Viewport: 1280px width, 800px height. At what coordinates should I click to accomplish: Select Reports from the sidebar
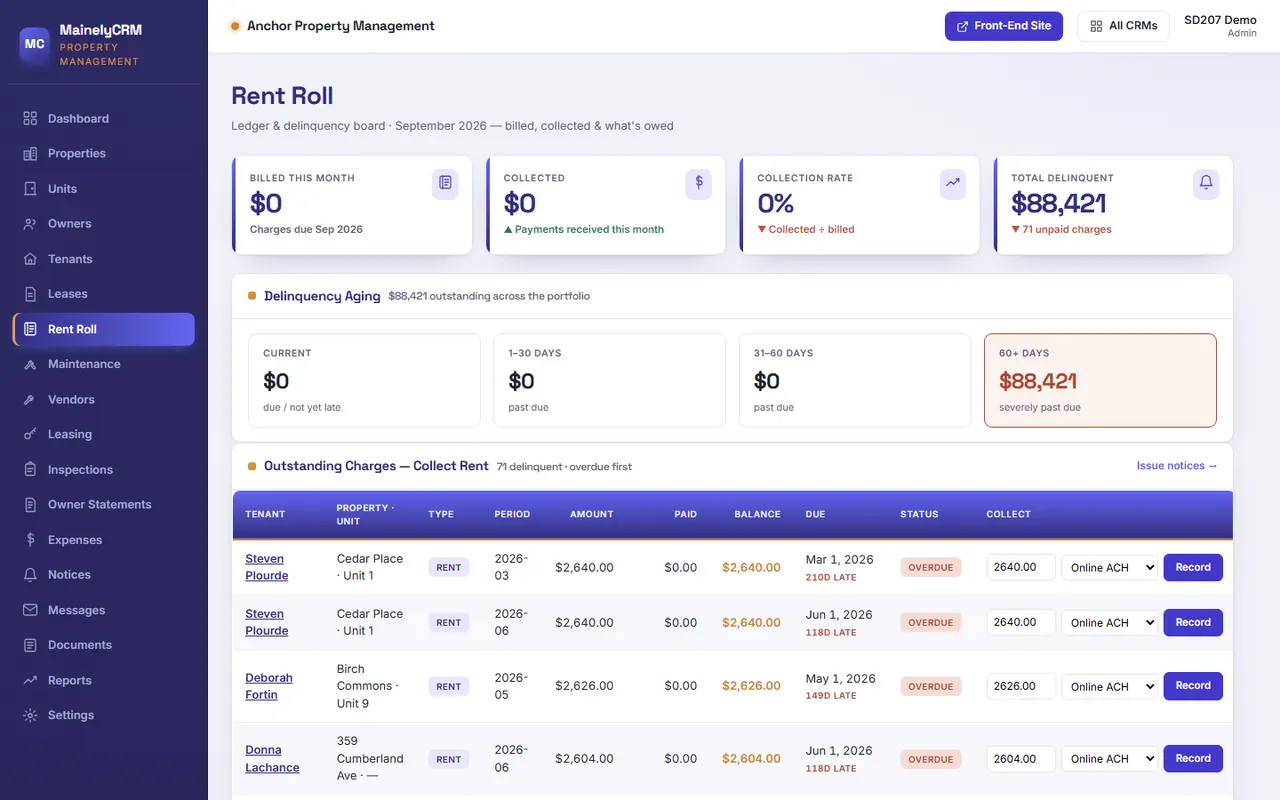pos(104,680)
